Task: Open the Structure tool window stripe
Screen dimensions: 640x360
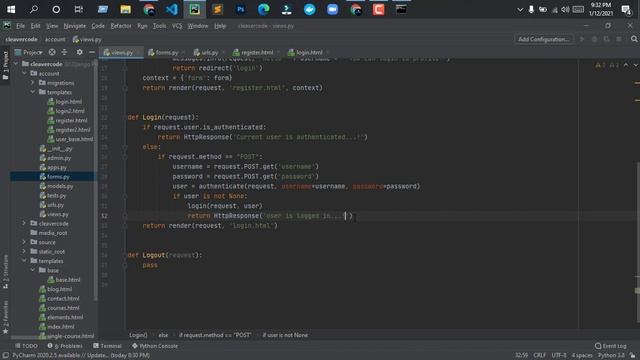Action: coord(5,271)
